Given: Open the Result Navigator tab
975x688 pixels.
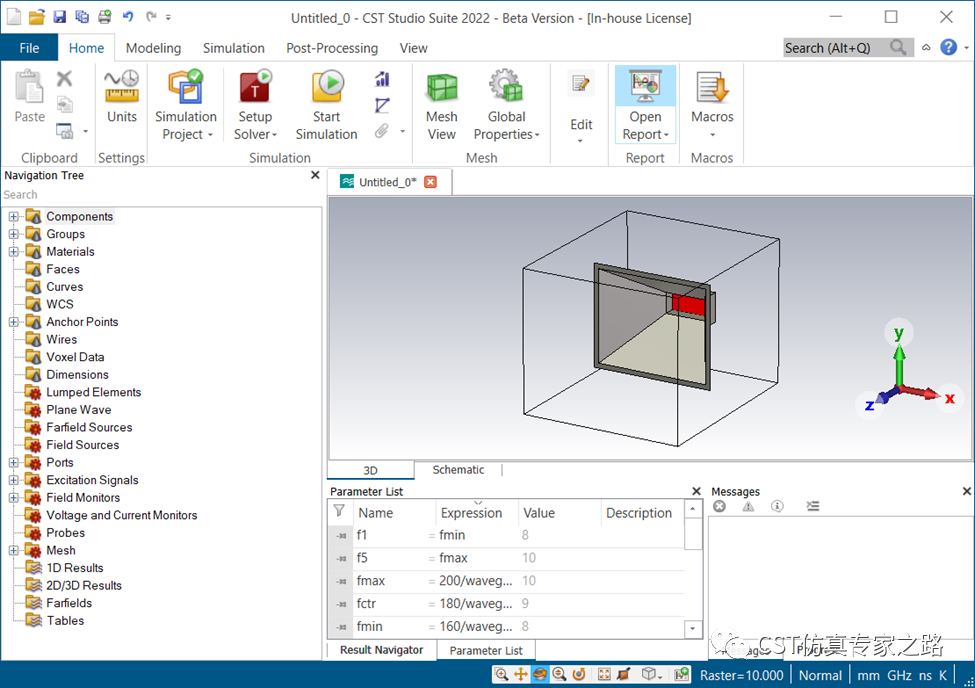Looking at the screenshot, I should click(381, 650).
